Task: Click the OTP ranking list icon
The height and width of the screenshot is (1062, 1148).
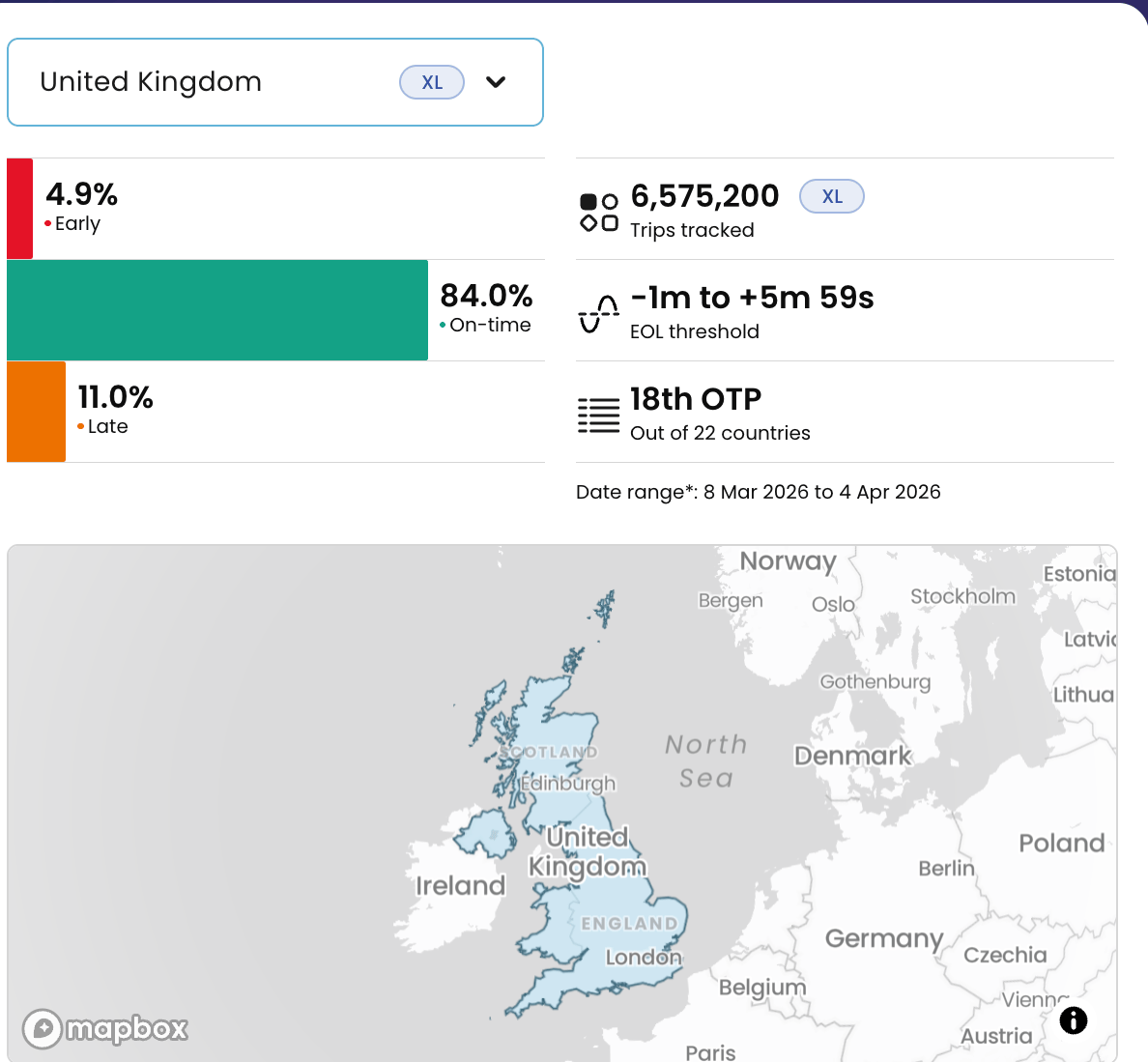Action: 598,415
